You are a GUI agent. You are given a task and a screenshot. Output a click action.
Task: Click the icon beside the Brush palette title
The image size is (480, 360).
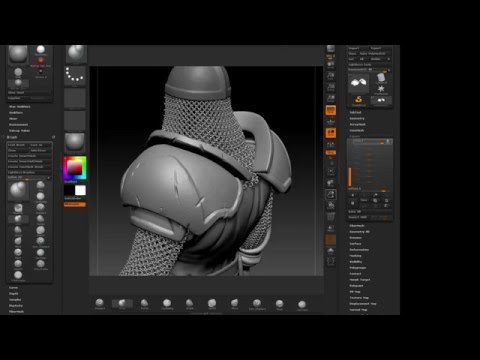click(x=53, y=137)
